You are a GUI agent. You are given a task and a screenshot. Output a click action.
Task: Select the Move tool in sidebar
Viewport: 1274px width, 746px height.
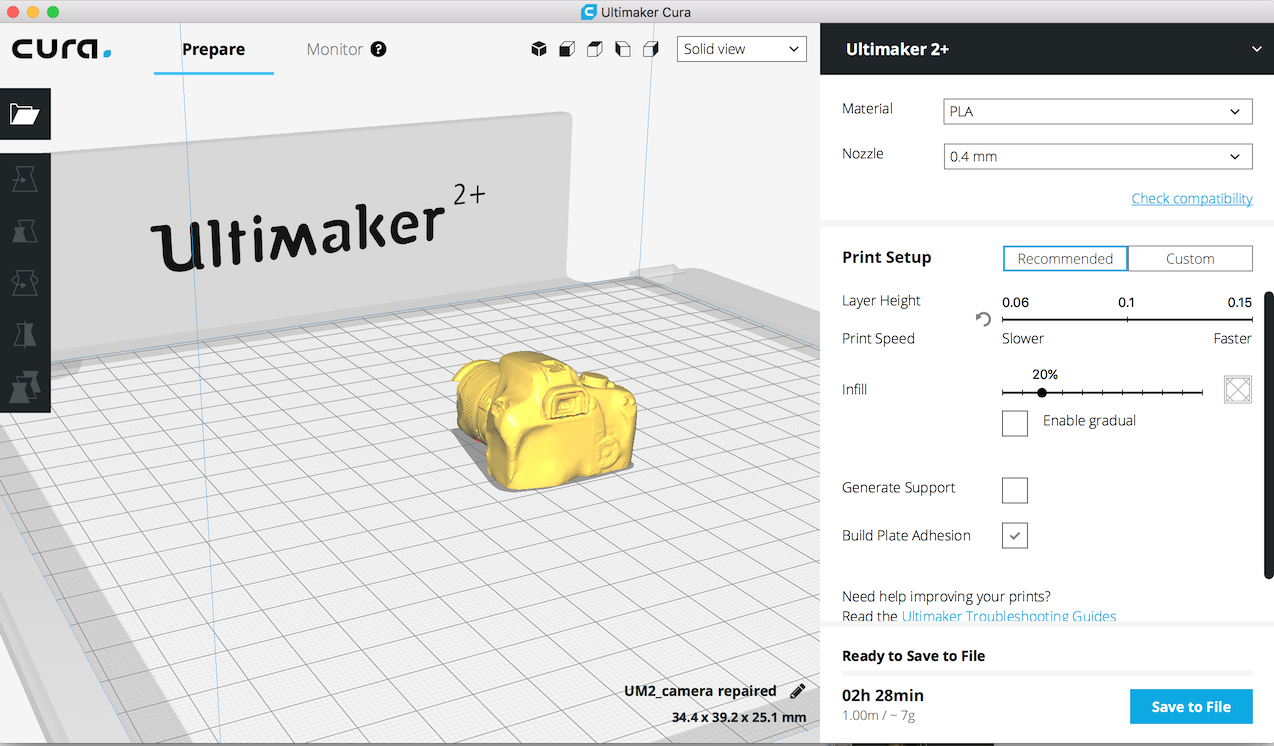(x=25, y=179)
